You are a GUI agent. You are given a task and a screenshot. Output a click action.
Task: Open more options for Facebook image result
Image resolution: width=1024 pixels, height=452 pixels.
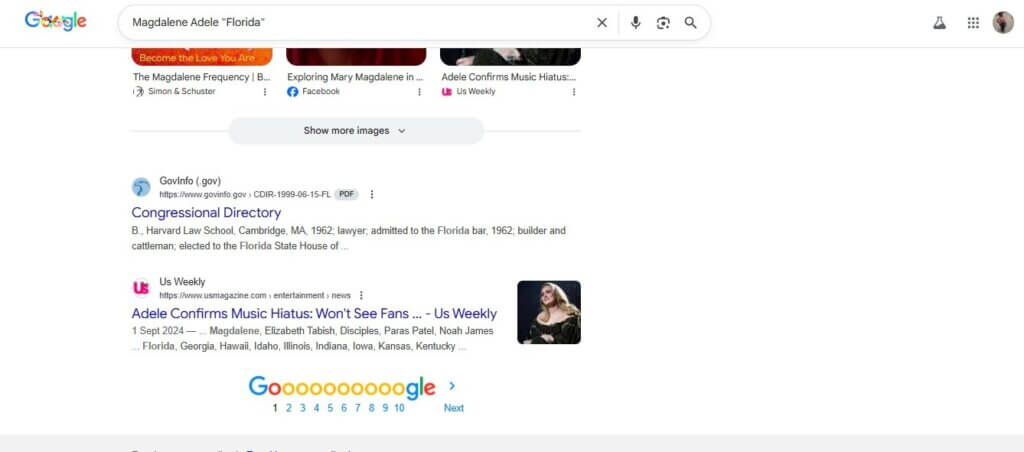tap(419, 91)
